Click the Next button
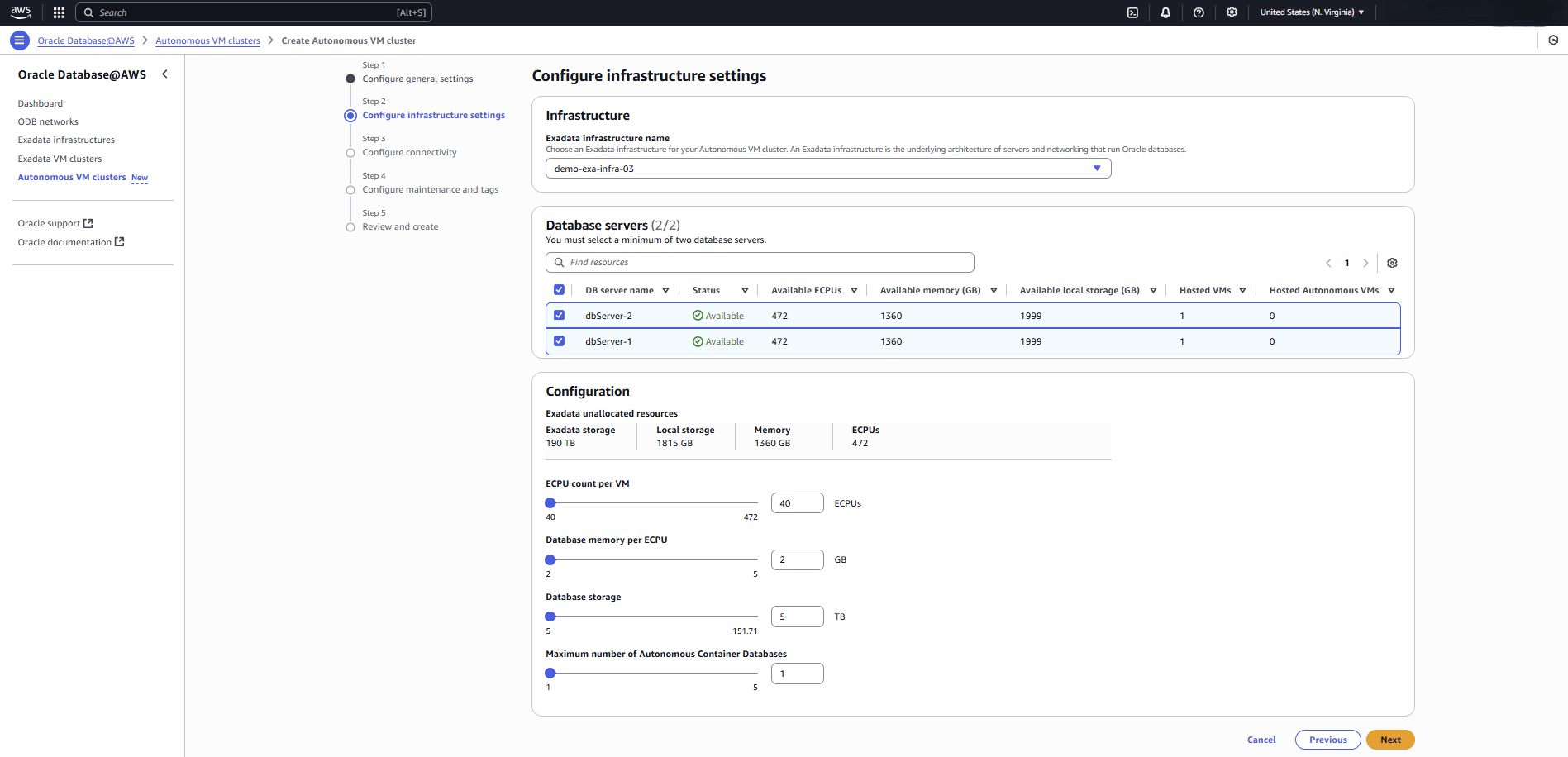 click(x=1389, y=739)
